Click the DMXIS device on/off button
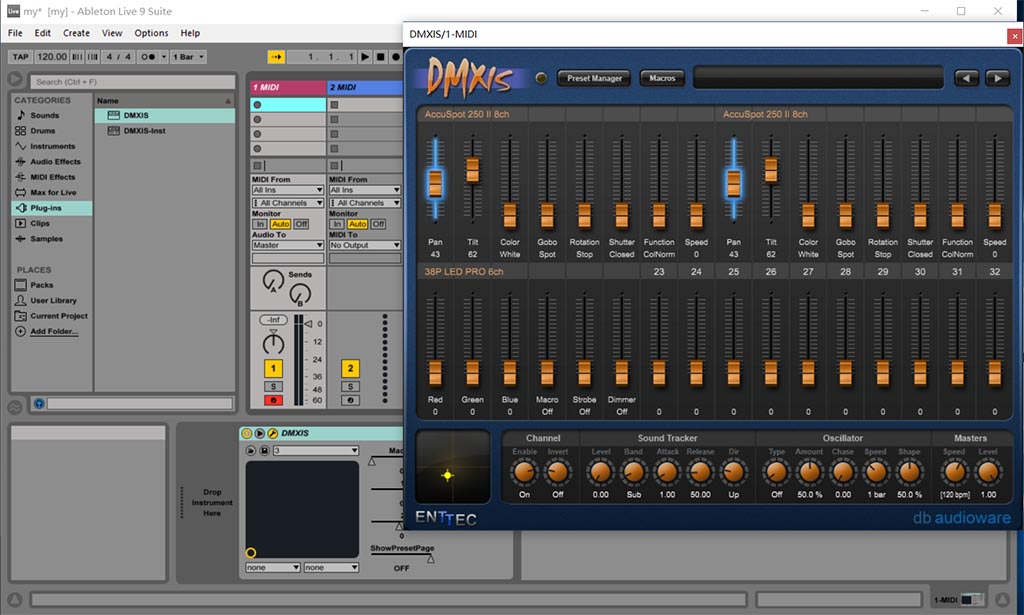This screenshot has height=615, width=1024. click(247, 433)
